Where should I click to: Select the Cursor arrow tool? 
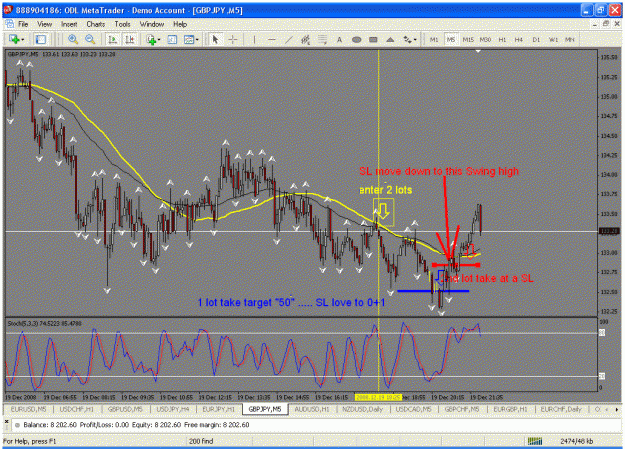coord(216,39)
